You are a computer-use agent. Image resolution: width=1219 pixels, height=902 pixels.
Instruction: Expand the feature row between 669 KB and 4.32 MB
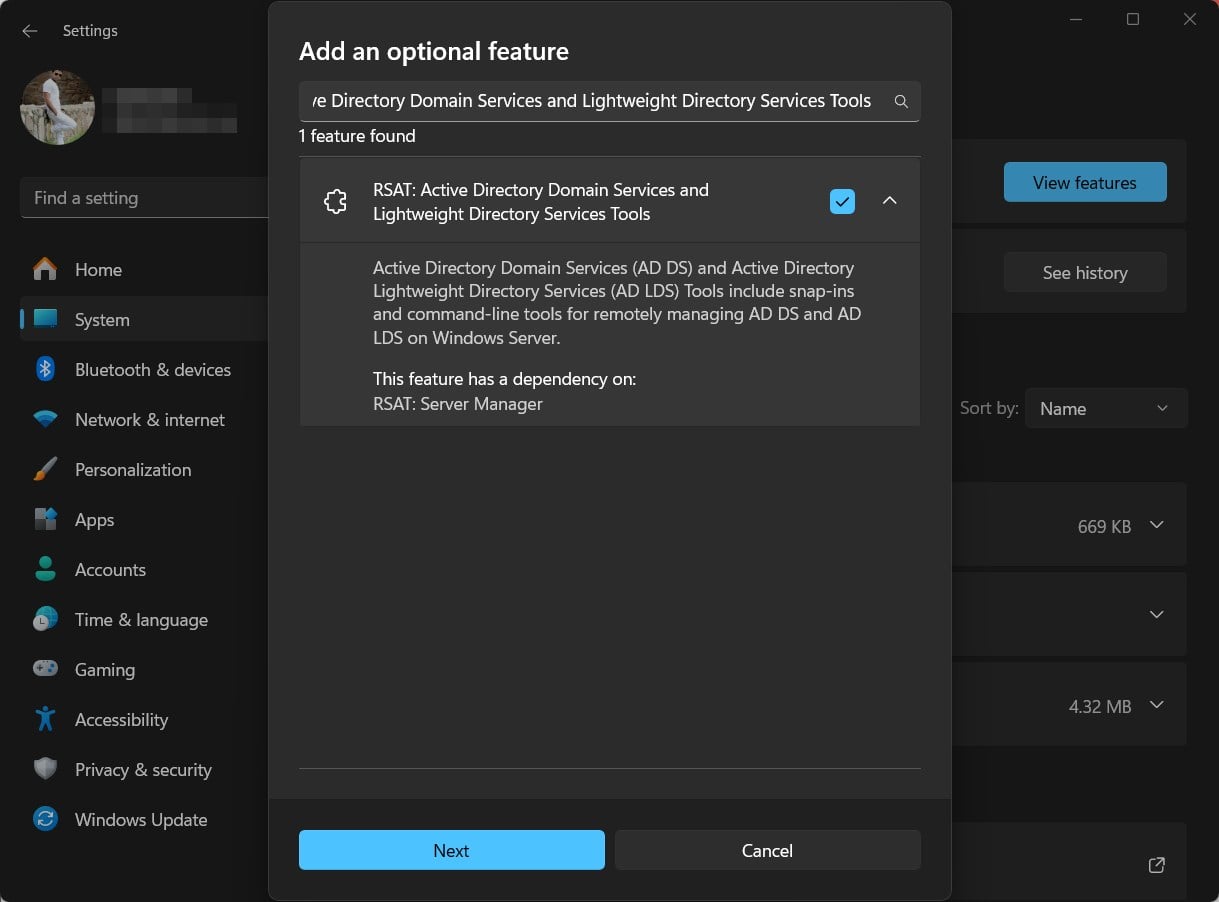1157,614
